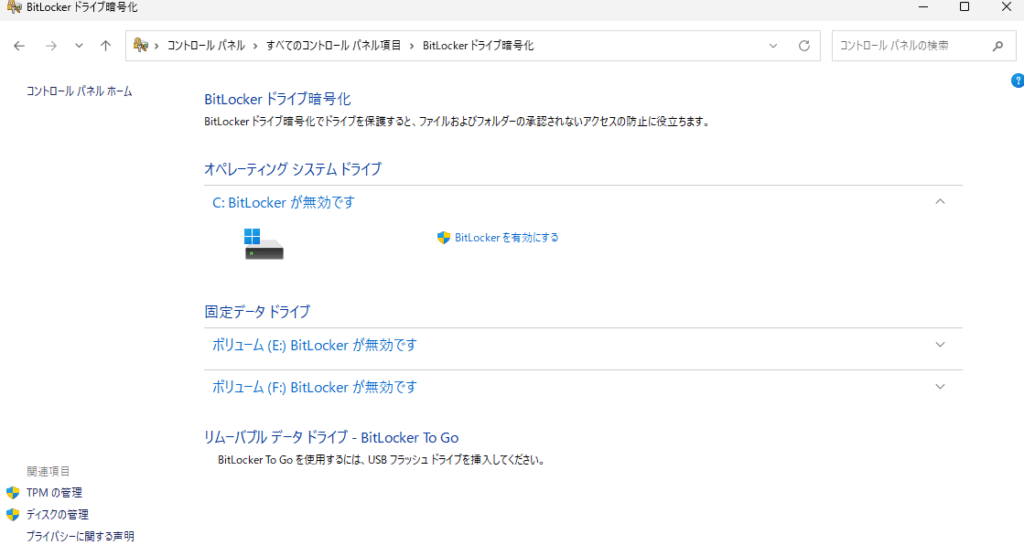
Task: Click the search magnifier icon
Action: click(998, 46)
